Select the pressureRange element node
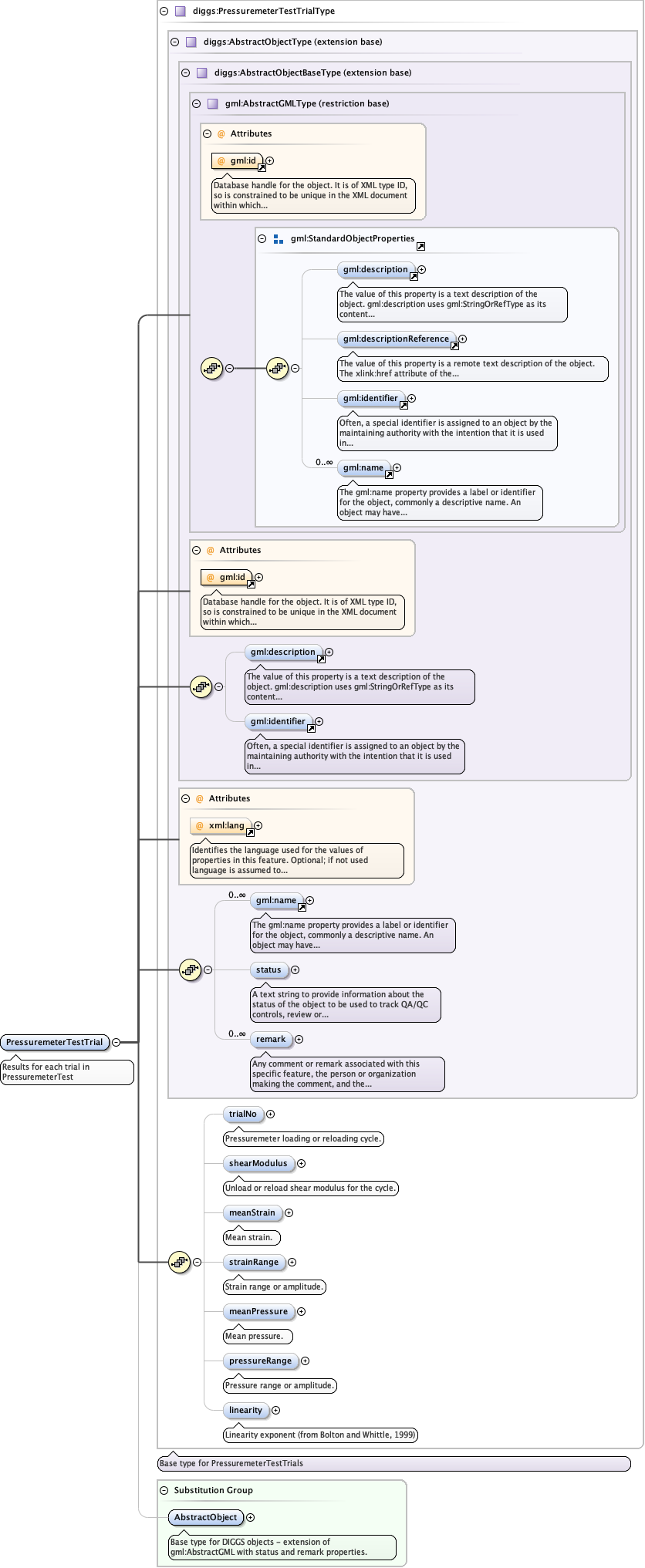 coord(260,1361)
